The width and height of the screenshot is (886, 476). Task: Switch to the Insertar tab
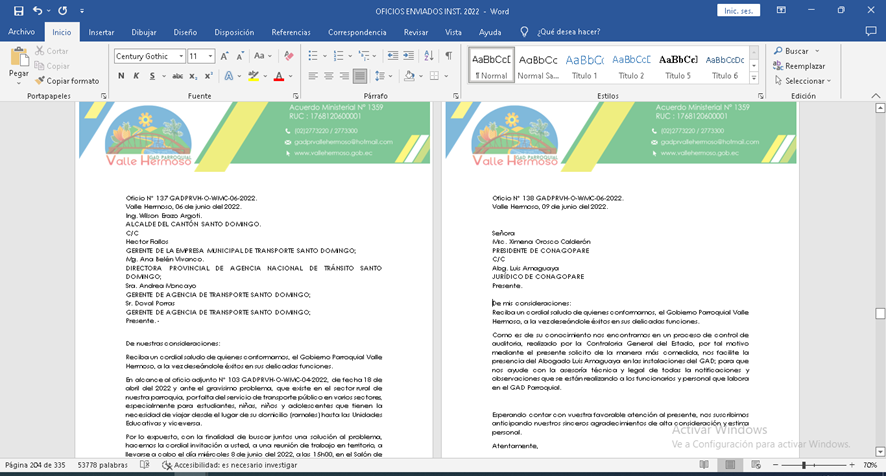coord(101,32)
